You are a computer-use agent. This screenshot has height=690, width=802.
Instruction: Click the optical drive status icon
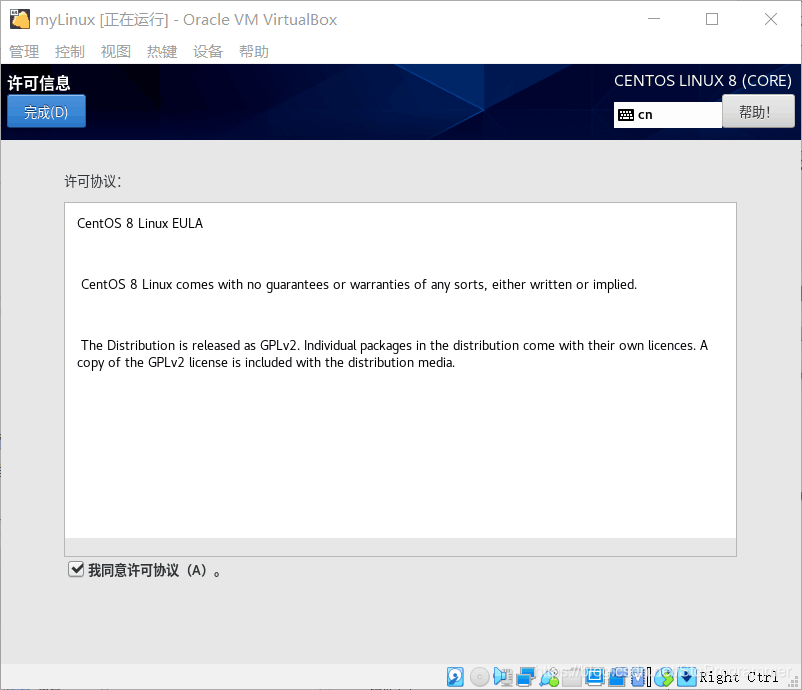[x=480, y=677]
